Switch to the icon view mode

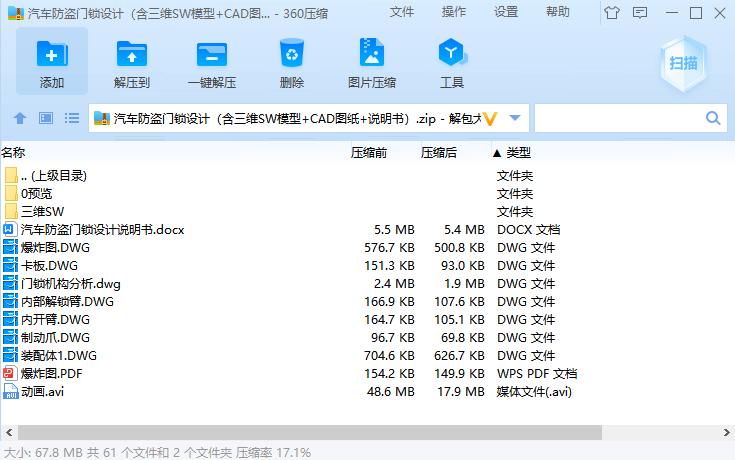click(x=46, y=118)
